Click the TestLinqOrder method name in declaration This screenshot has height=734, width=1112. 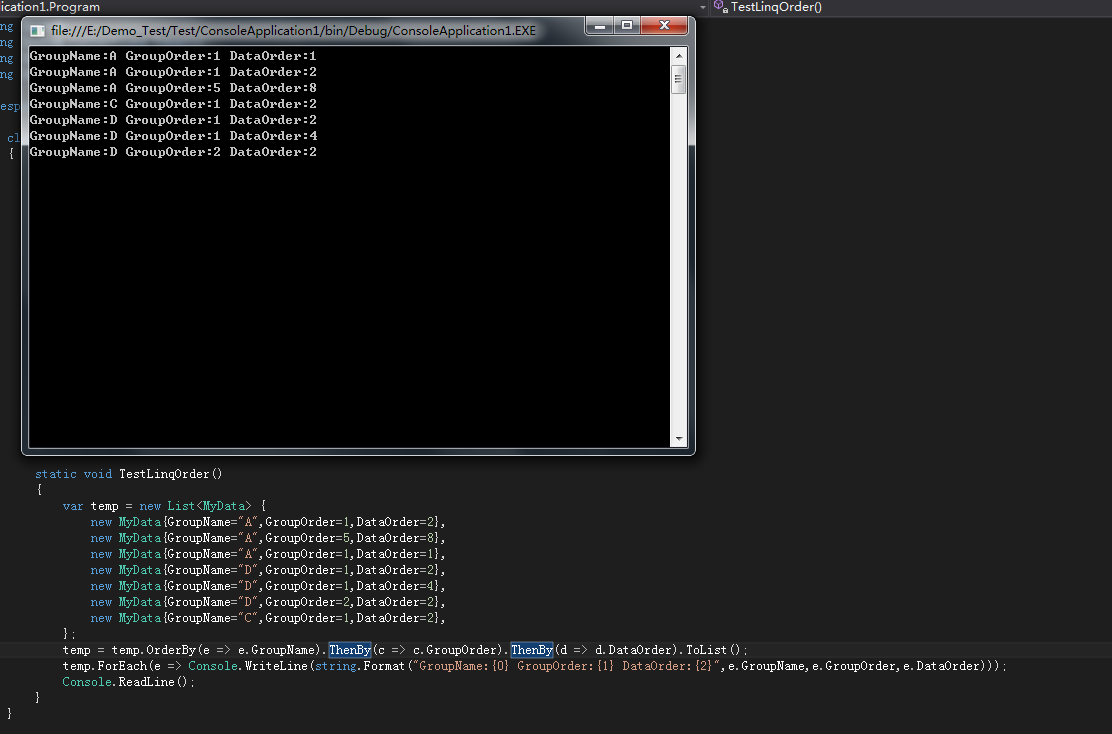coord(164,474)
